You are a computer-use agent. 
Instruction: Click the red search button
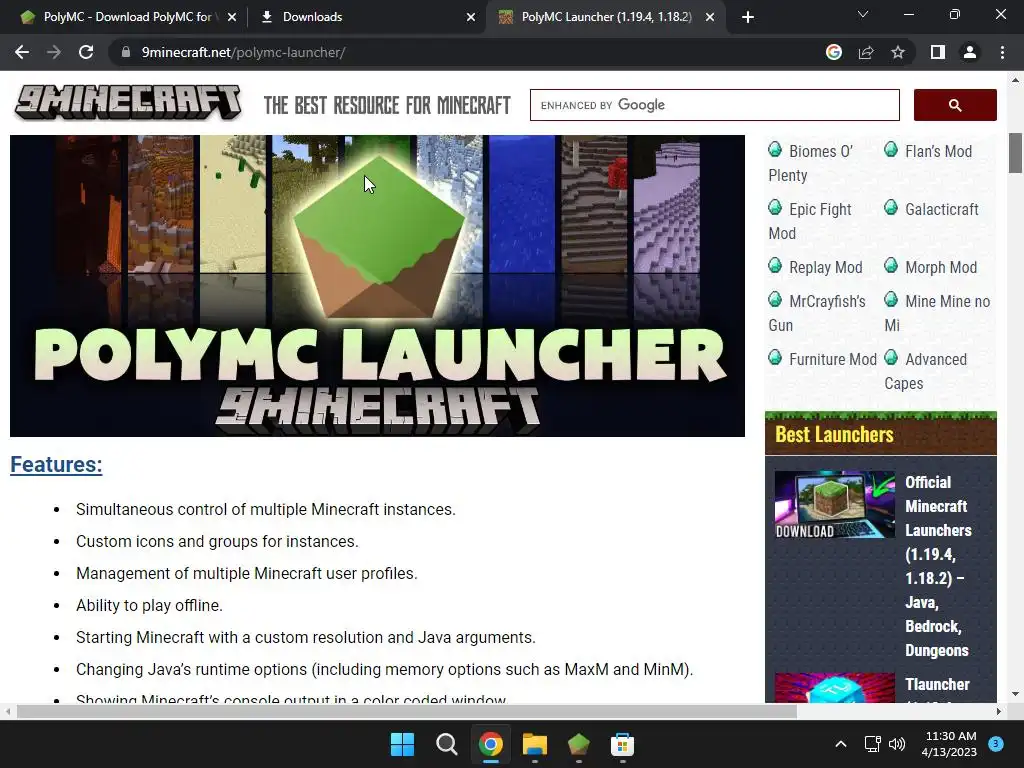(955, 105)
